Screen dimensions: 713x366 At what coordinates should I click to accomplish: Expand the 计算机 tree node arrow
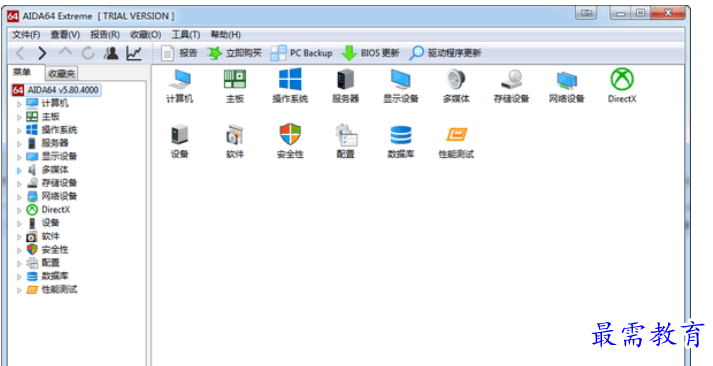19,104
